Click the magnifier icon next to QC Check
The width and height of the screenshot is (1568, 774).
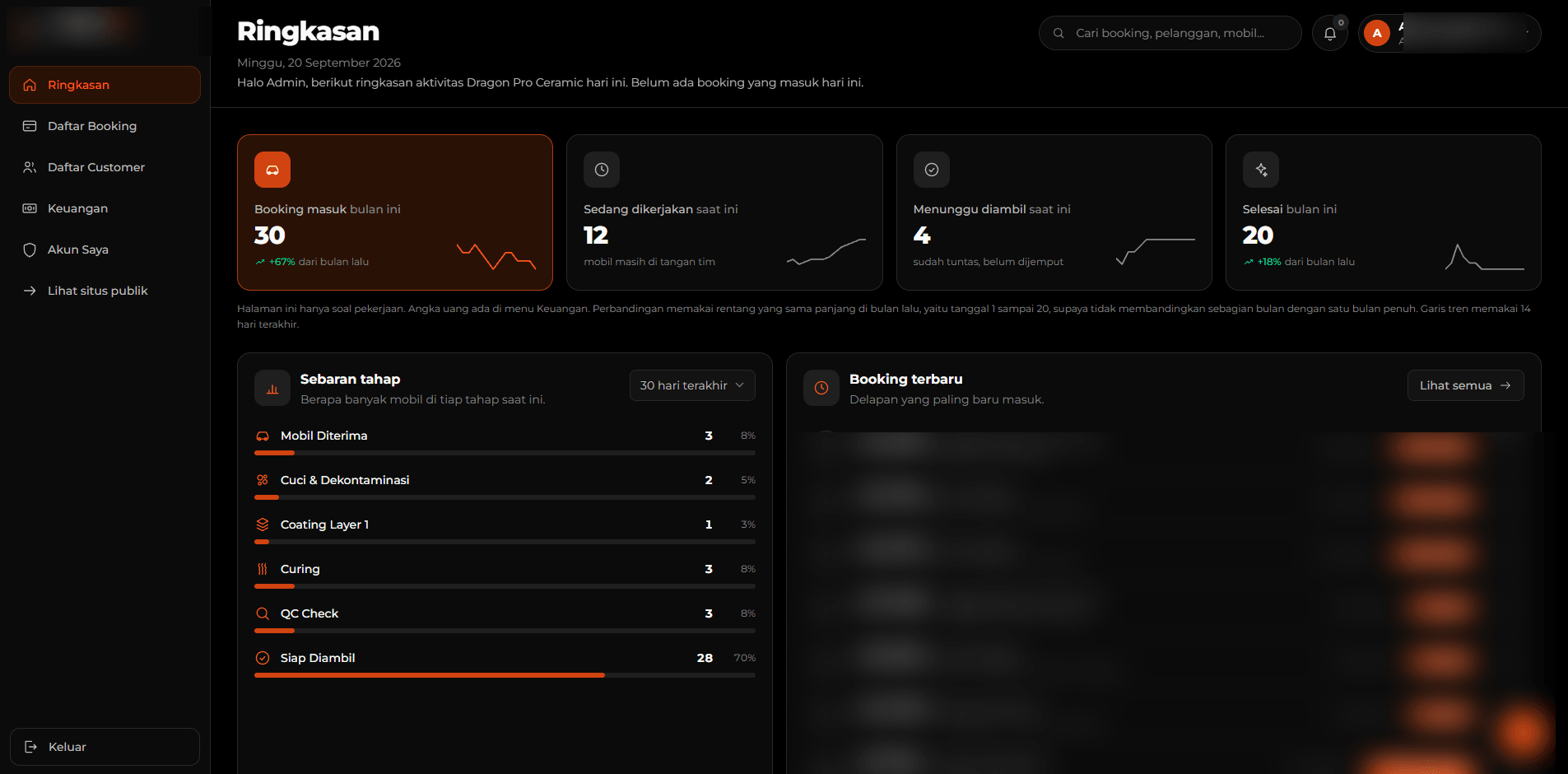263,613
